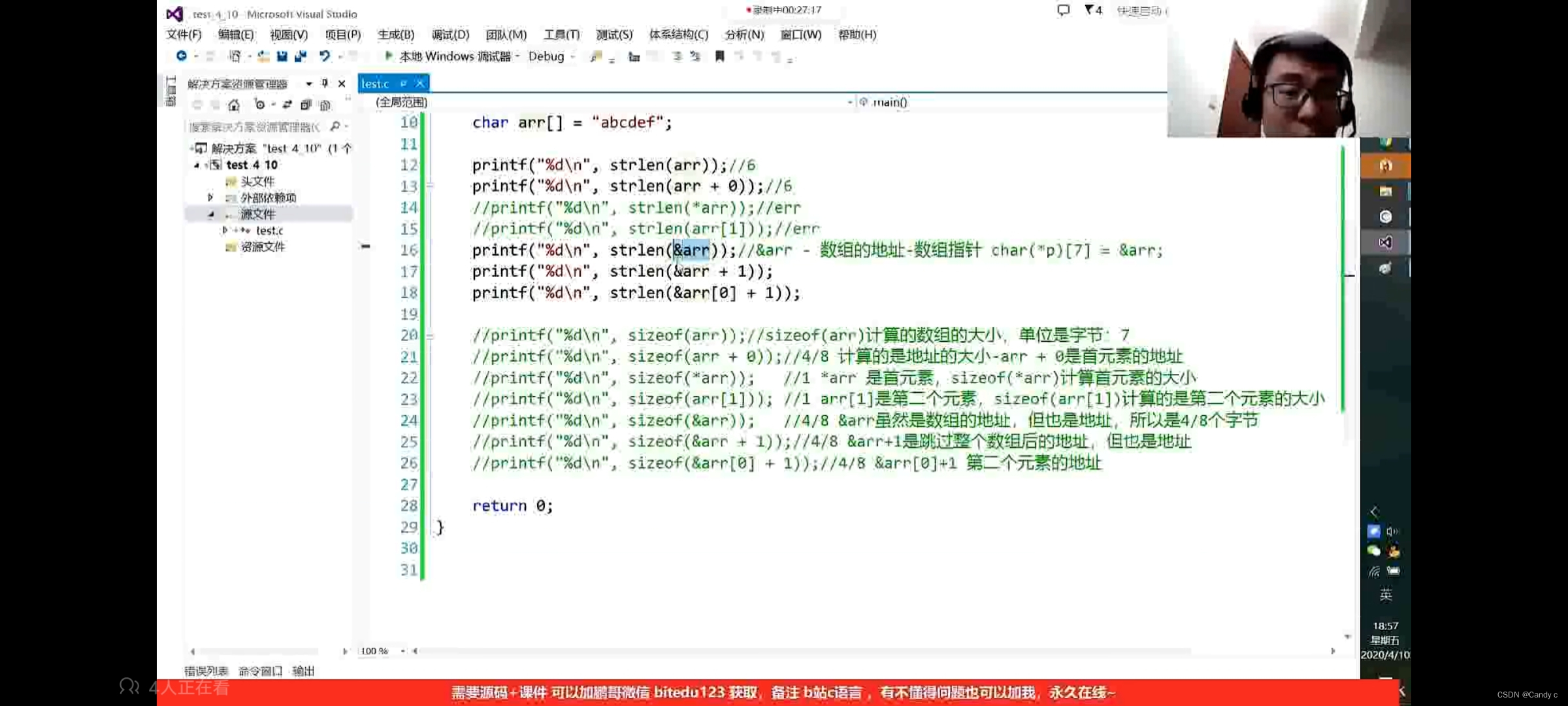Open the 生成(B) menu

(x=395, y=35)
